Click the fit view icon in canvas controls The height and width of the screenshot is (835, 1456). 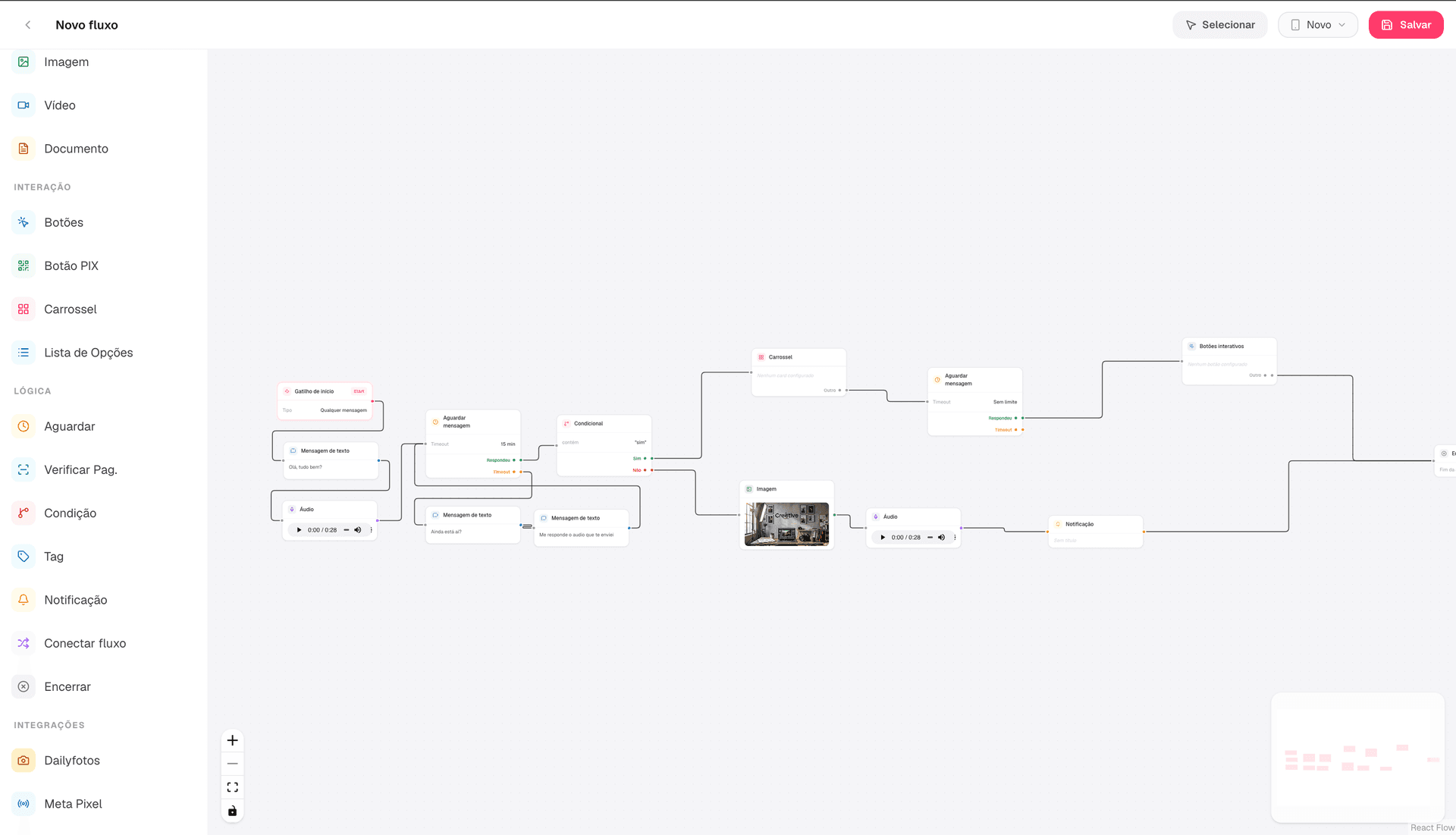click(x=233, y=787)
